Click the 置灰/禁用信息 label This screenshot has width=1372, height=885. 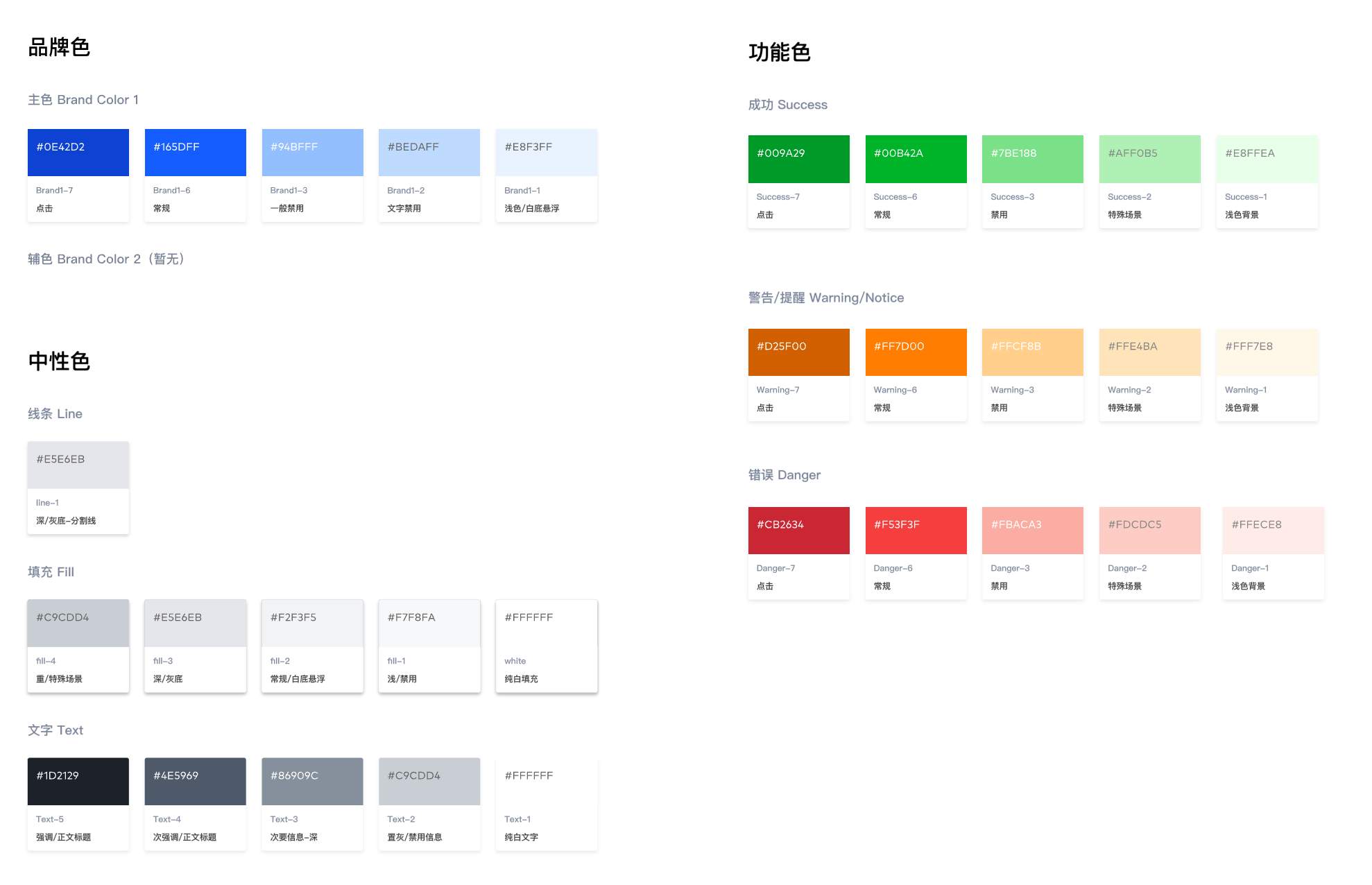pos(415,837)
